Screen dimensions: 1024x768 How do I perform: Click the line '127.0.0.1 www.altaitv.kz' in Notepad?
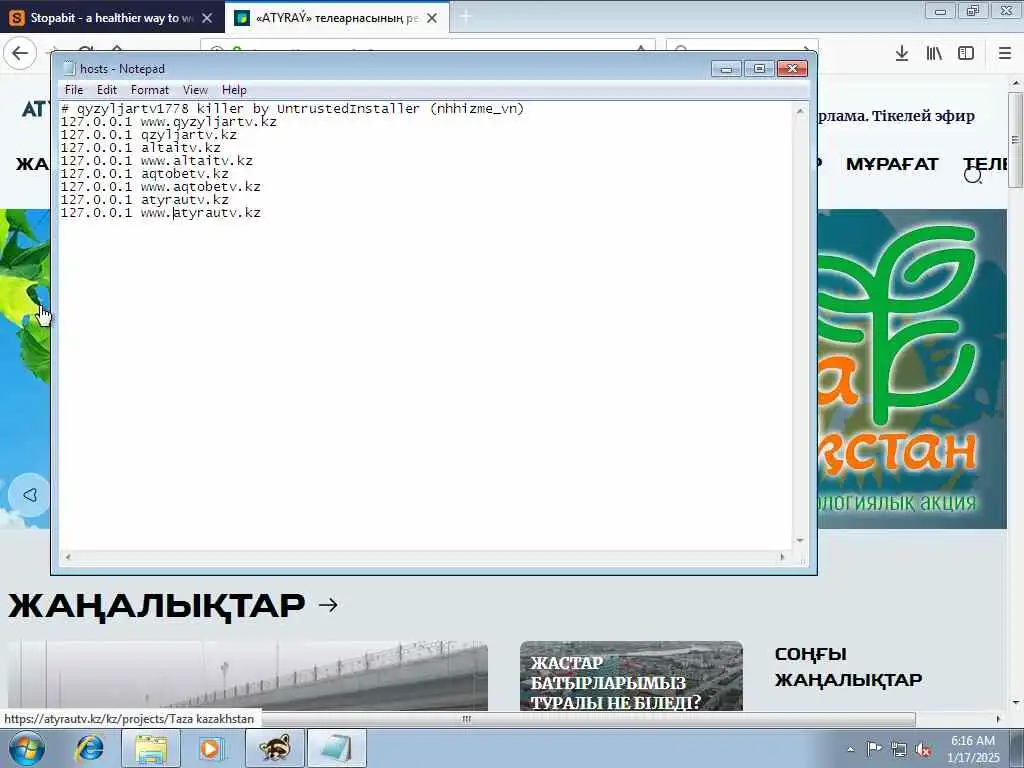point(157,161)
